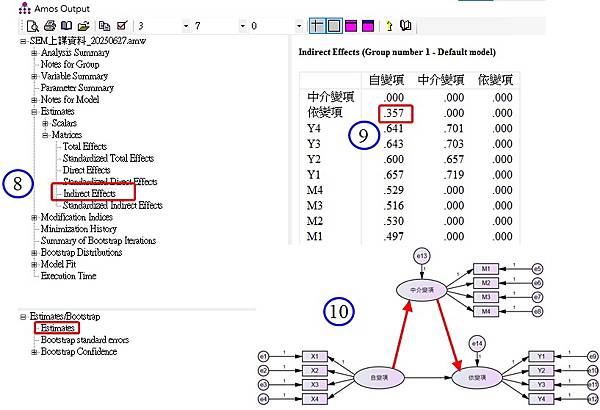Screen dimensions: 600x410
Task: Open Page Setup book icon
Action: [x=67, y=26]
